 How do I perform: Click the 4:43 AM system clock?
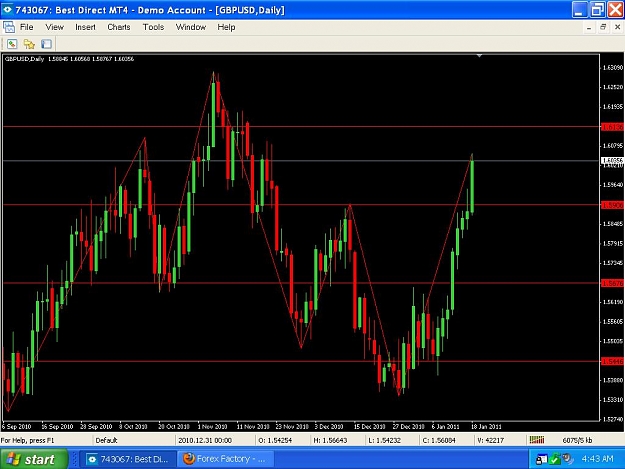597,459
